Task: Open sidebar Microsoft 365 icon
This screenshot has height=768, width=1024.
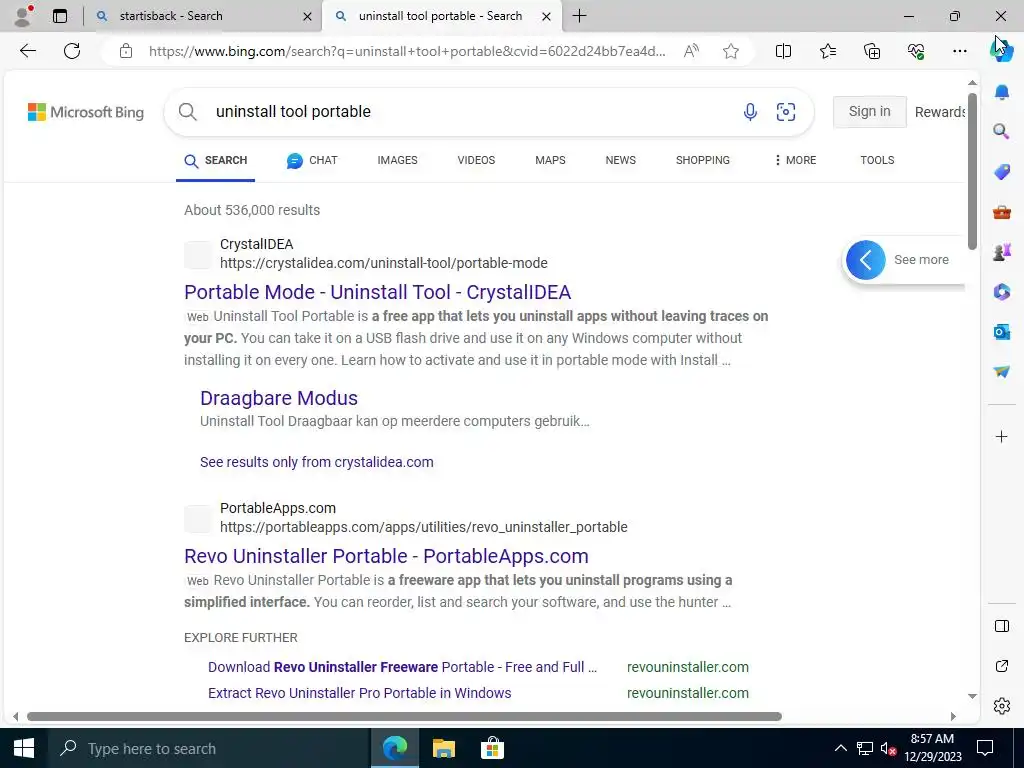Action: (1002, 292)
